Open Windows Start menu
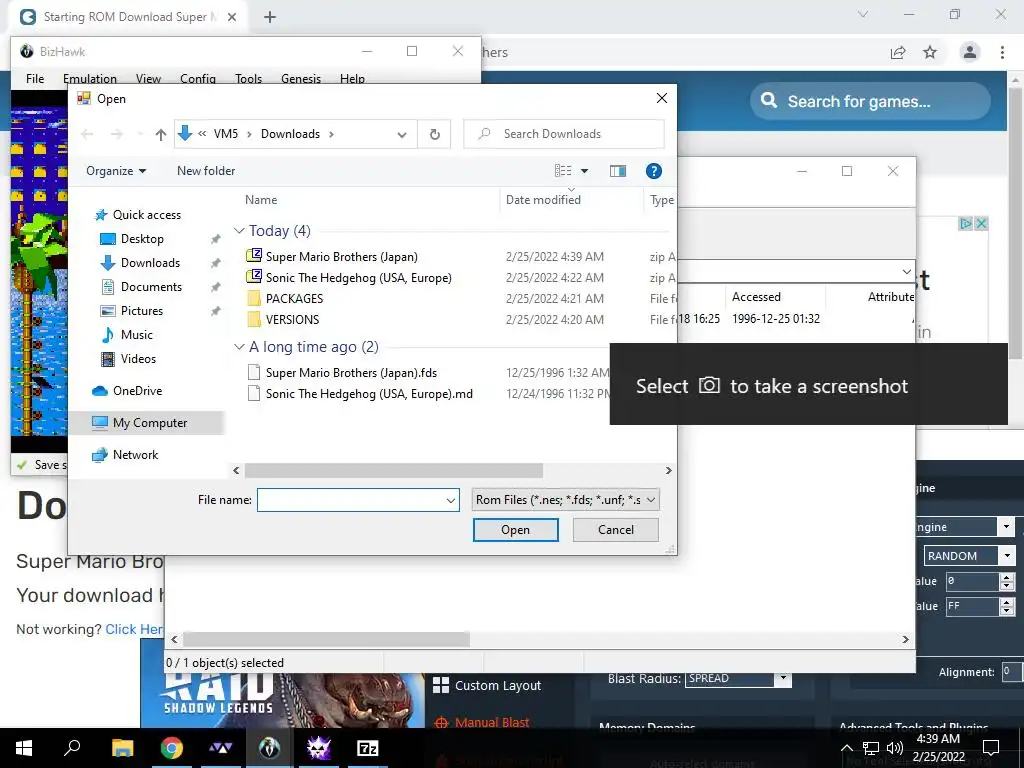The width and height of the screenshot is (1024, 768). point(24,748)
